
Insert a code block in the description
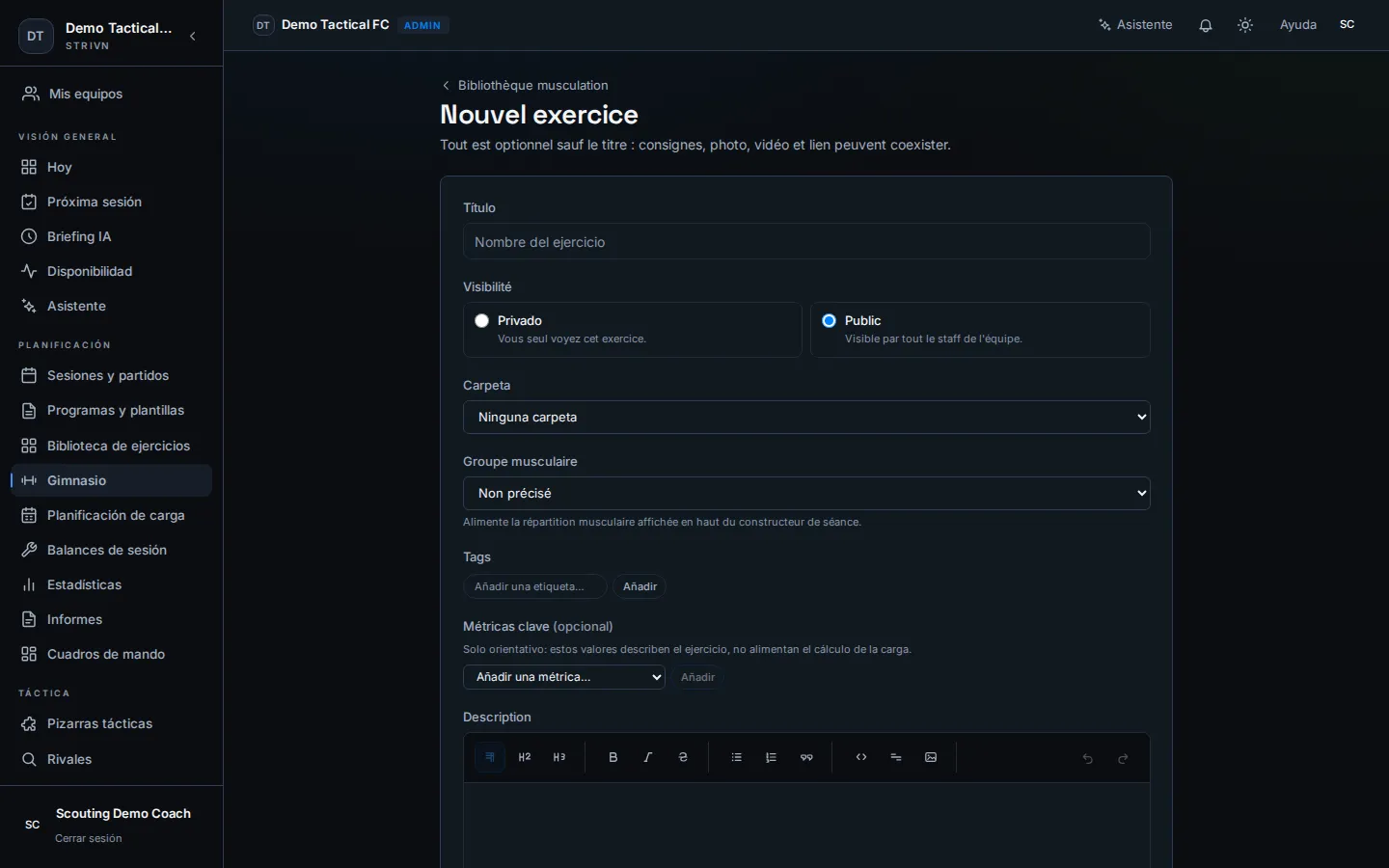[x=861, y=757]
